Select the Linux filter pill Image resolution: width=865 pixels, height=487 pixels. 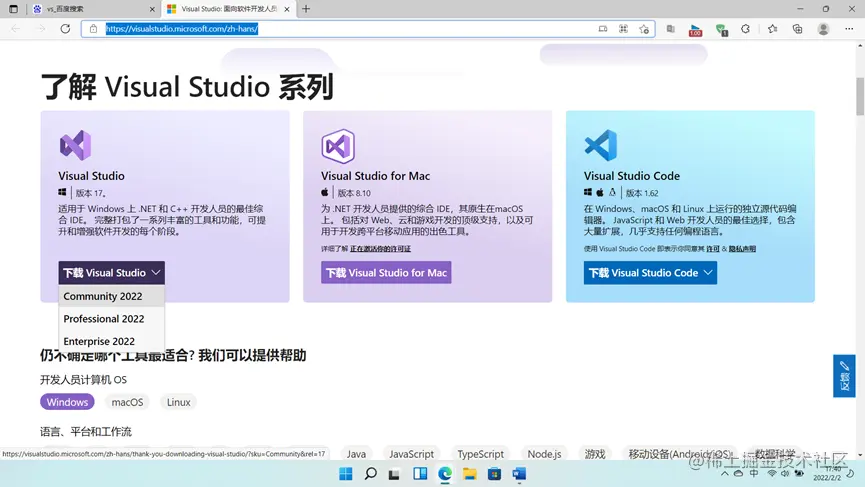click(179, 402)
